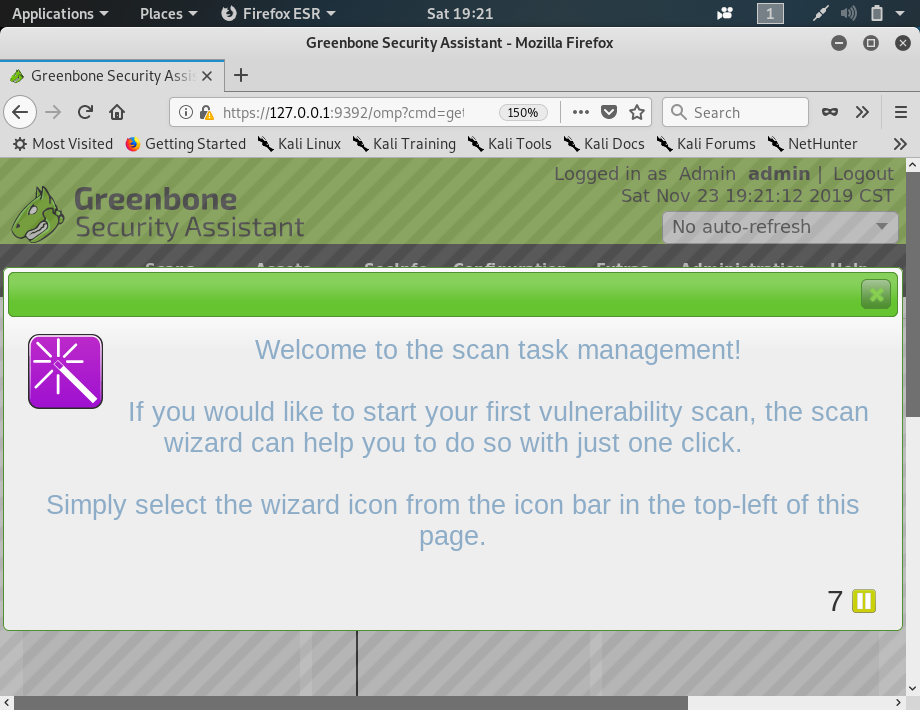Switch to workspace 1 indicator
Image resolution: width=920 pixels, height=710 pixels.
[x=770, y=13]
